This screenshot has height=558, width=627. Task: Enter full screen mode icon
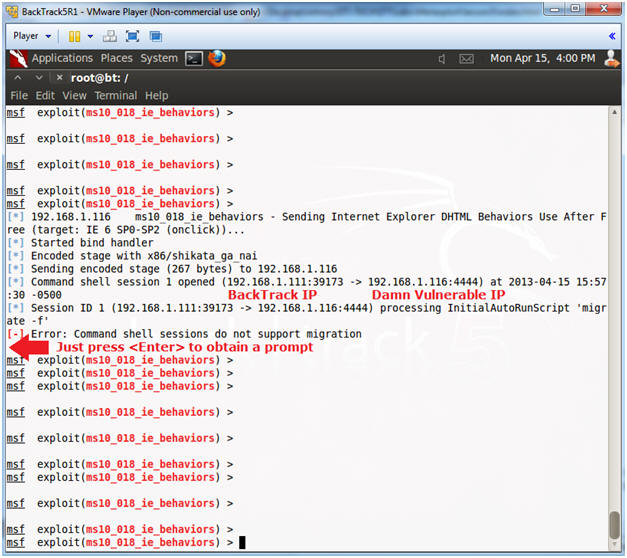(132, 36)
